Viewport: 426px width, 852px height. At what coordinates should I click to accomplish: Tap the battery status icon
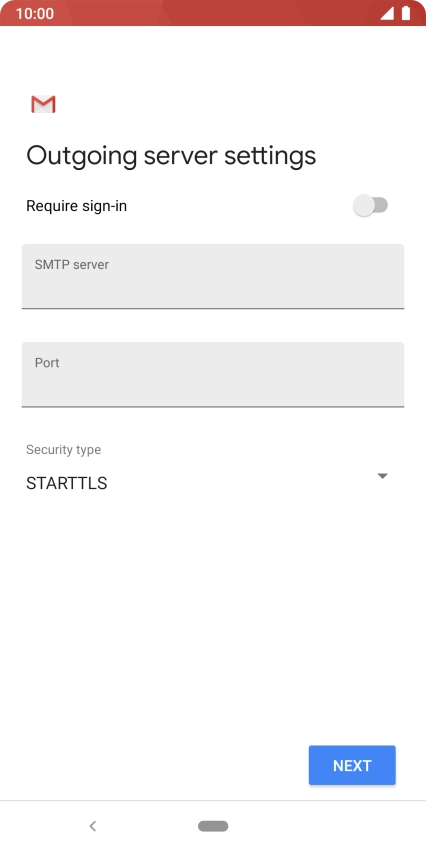(x=405, y=13)
